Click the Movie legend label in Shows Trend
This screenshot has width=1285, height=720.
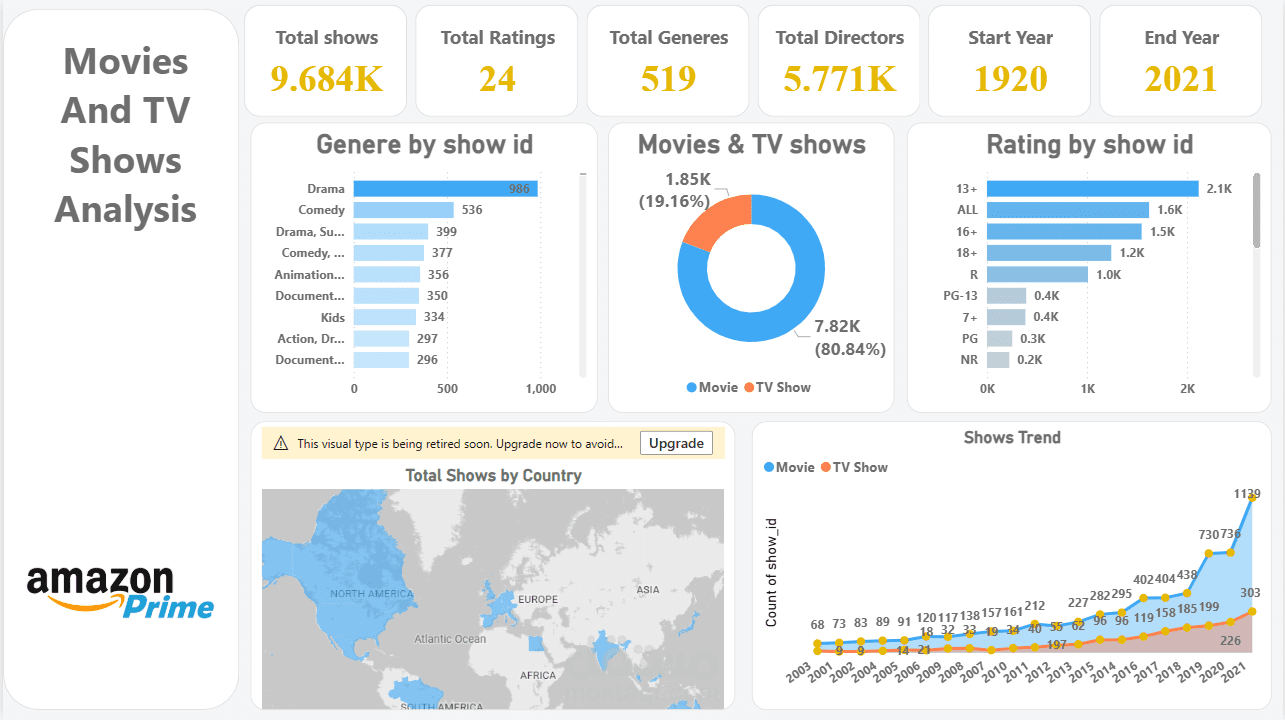[x=795, y=467]
